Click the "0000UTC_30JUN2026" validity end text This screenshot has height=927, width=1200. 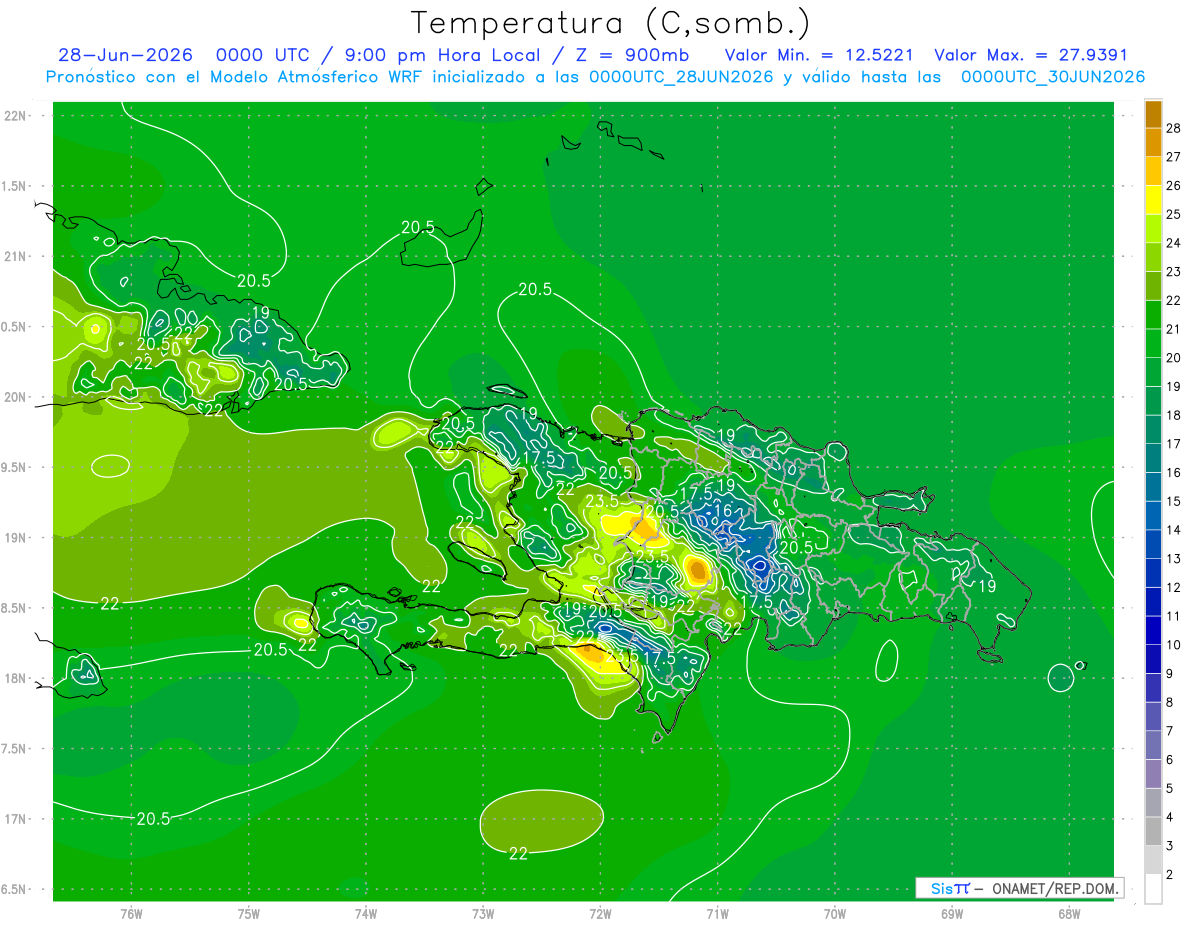[1053, 77]
